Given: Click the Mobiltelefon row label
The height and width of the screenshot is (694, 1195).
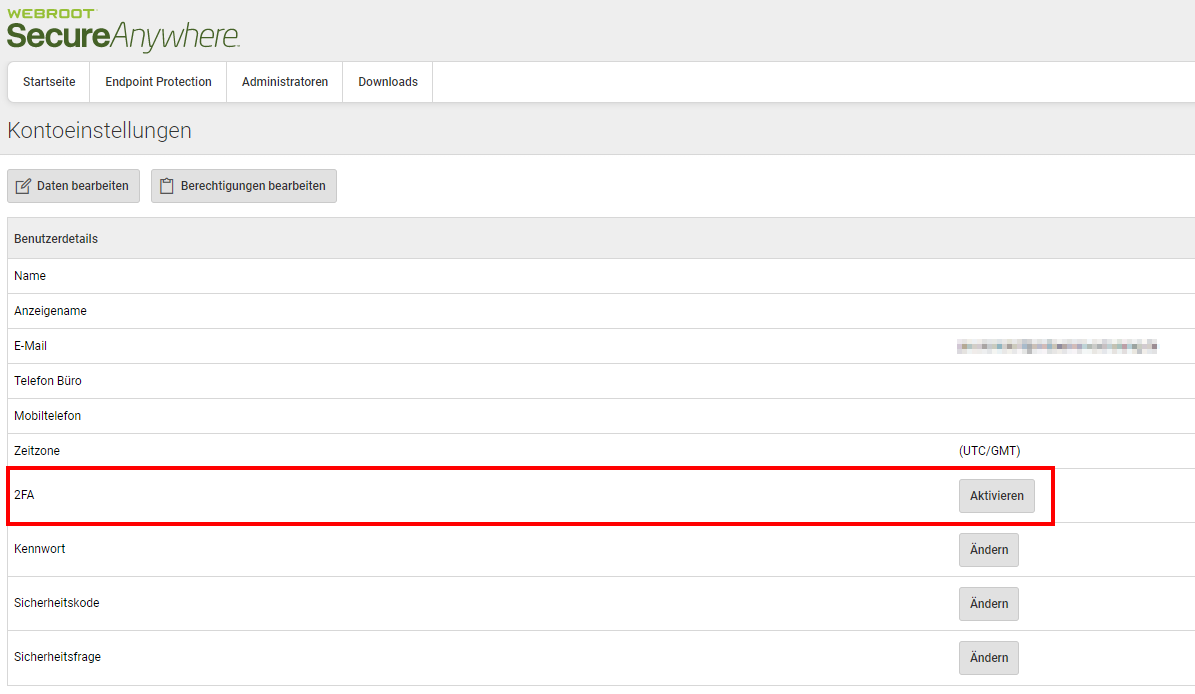Looking at the screenshot, I should (47, 416).
